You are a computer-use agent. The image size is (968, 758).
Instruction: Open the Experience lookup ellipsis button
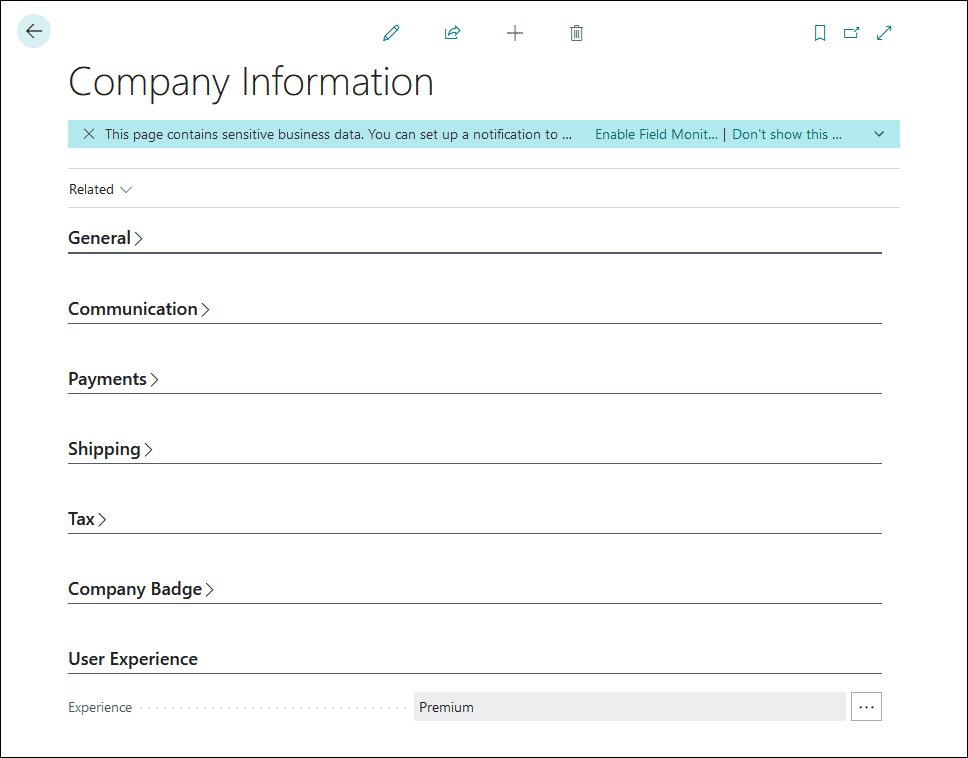tap(866, 707)
